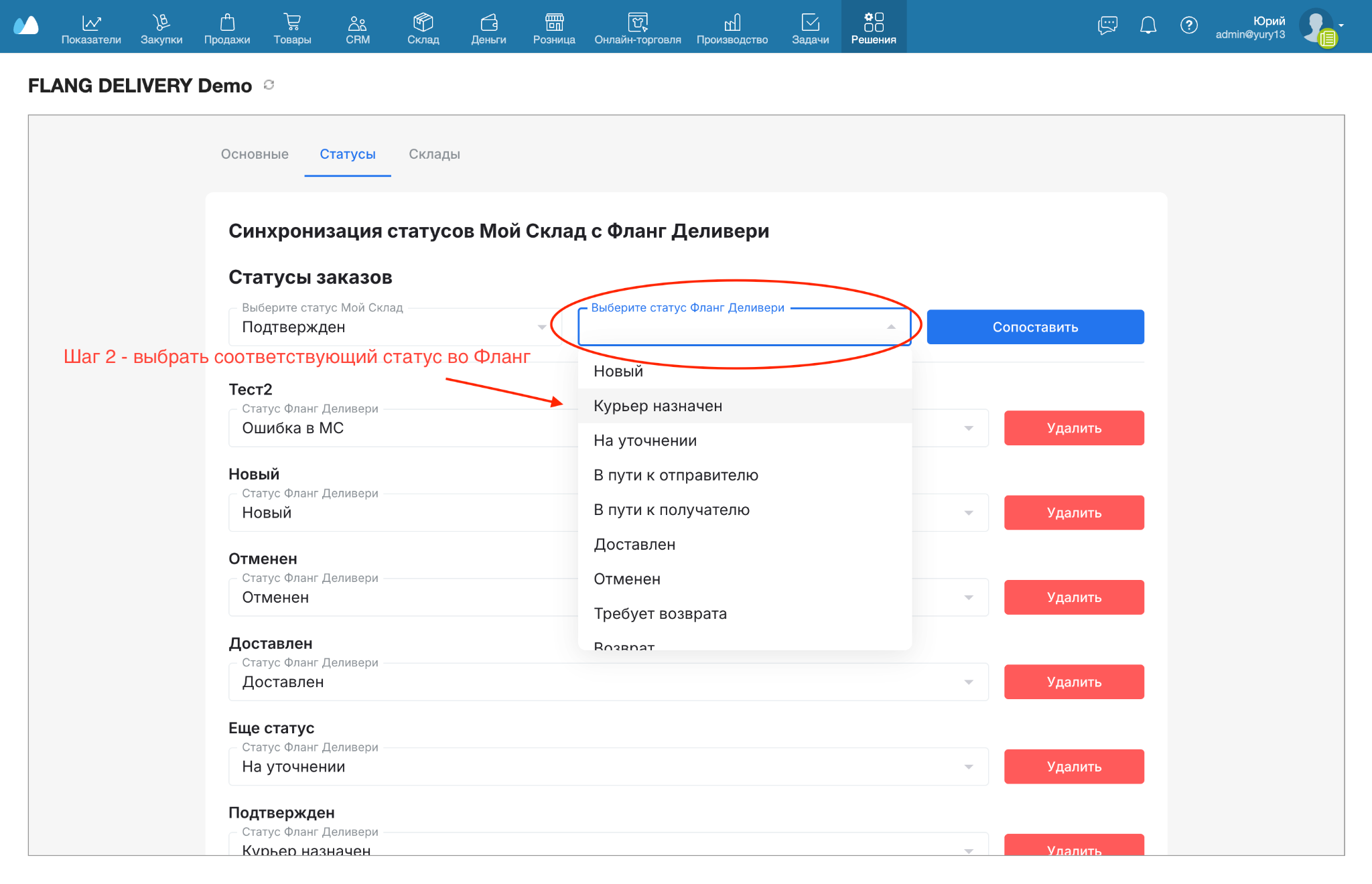Choose Требует возврата option
Screen dimensions: 1372x884
745,614
